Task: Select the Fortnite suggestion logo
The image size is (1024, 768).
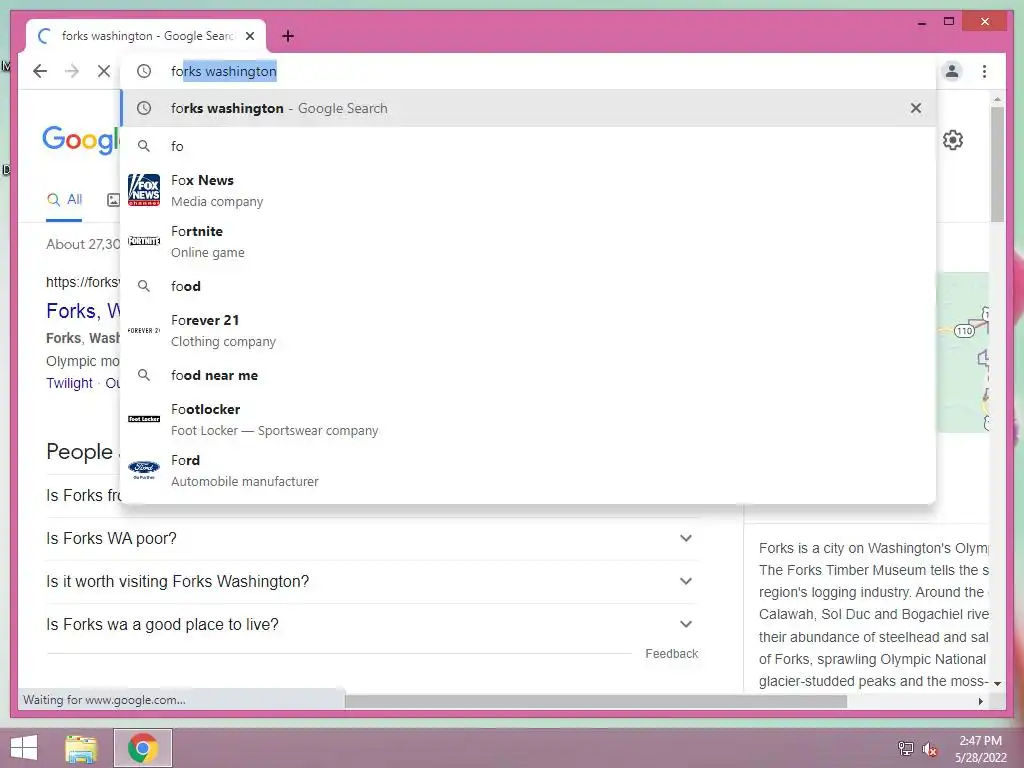Action: tap(144, 241)
